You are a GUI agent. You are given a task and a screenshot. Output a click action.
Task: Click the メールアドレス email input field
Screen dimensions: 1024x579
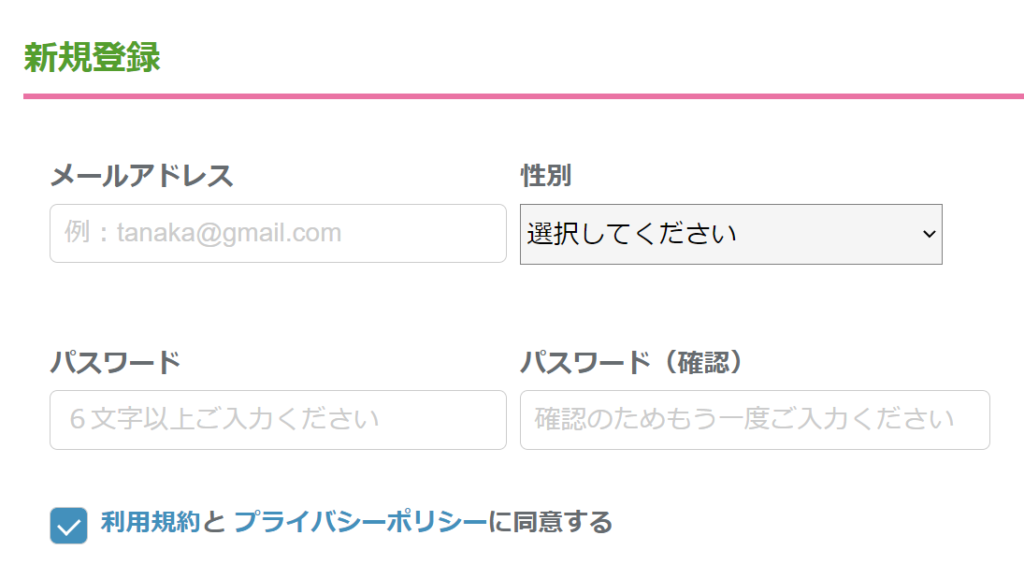(277, 234)
